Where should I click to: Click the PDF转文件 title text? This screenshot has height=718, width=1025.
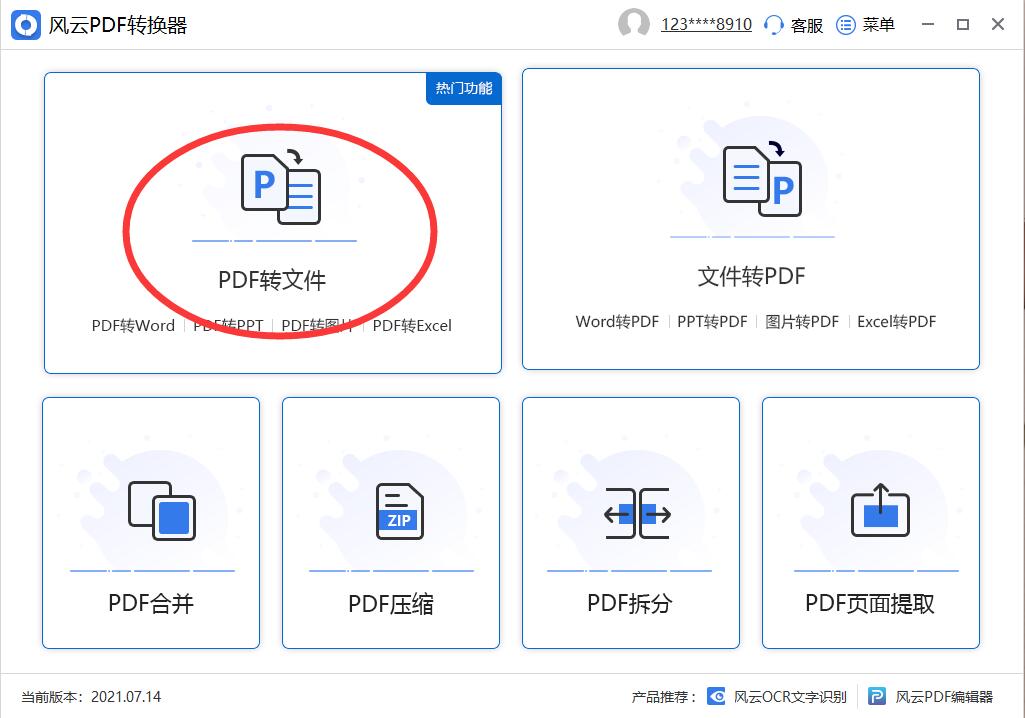[x=272, y=280]
